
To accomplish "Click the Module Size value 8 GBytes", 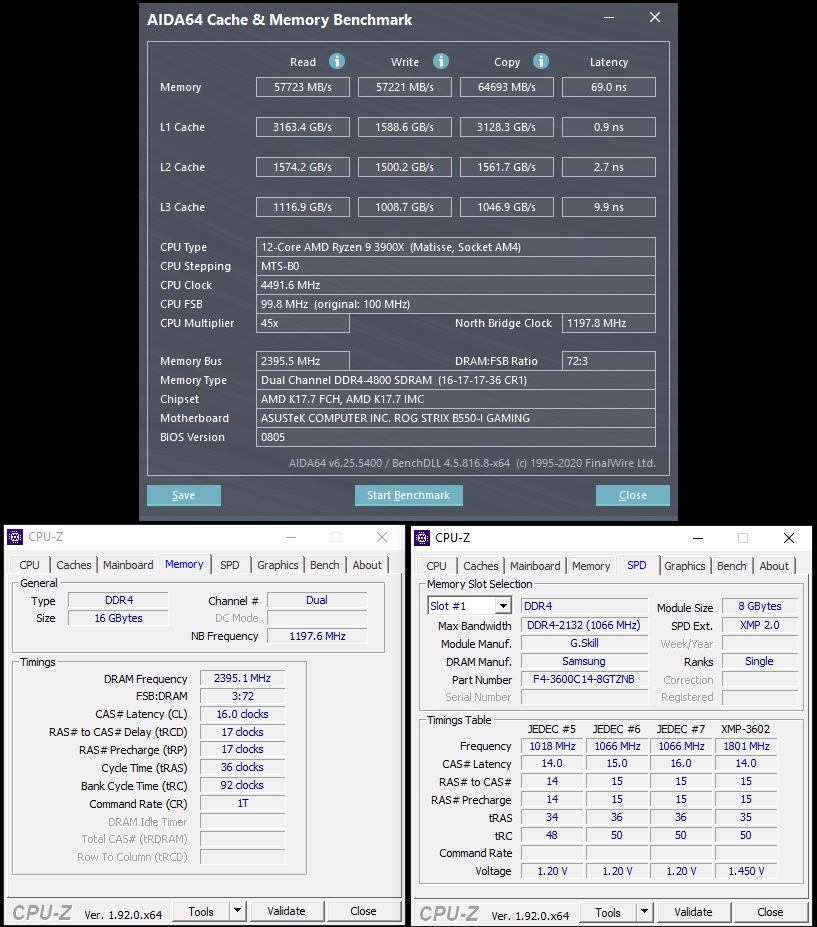I will click(x=760, y=606).
